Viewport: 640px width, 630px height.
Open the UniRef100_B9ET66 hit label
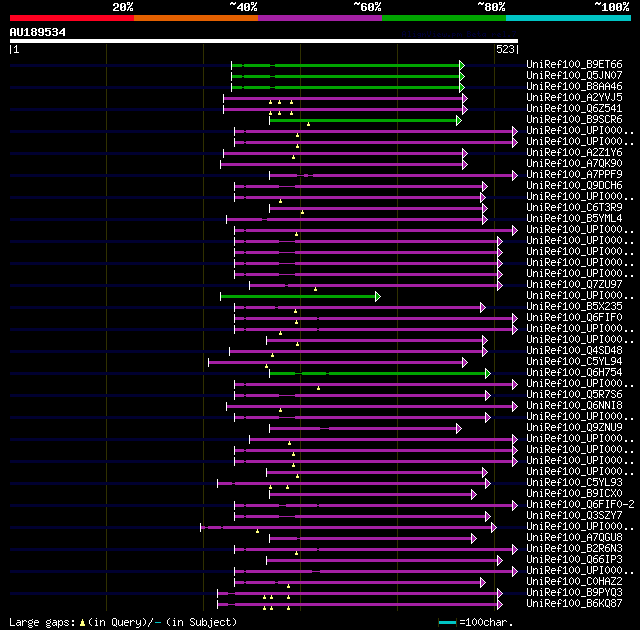(574, 64)
